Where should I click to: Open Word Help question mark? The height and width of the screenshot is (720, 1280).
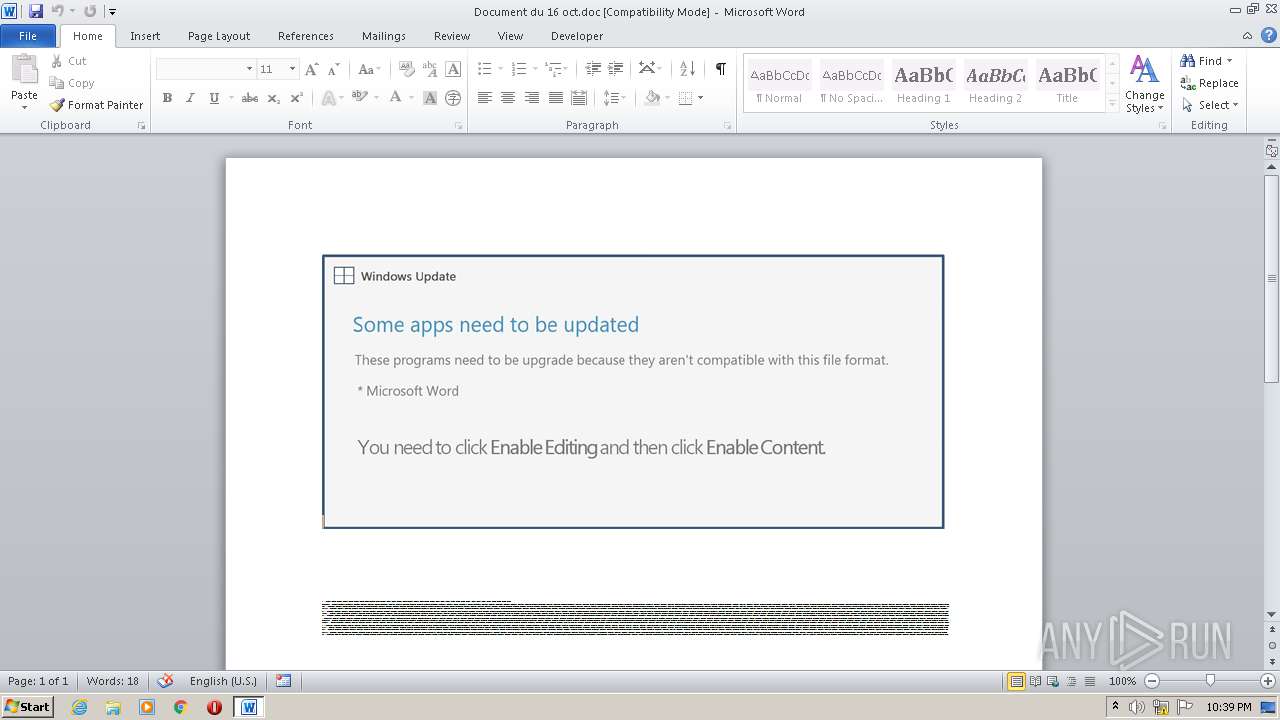(1269, 35)
